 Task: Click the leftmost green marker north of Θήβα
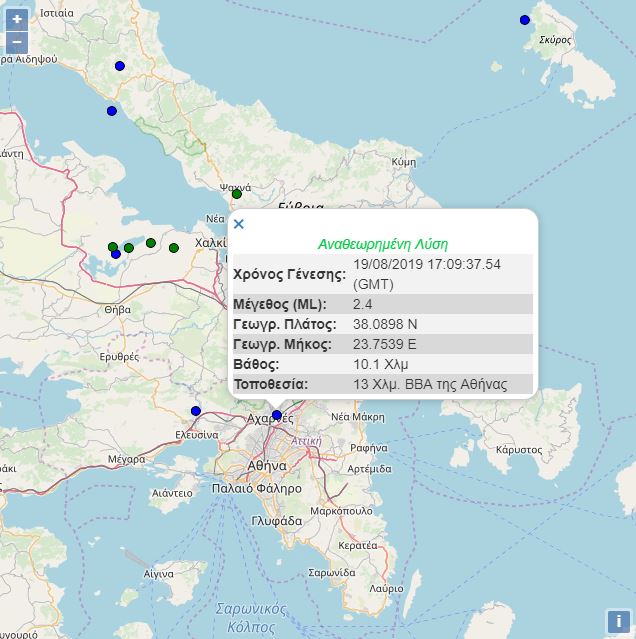(x=113, y=247)
